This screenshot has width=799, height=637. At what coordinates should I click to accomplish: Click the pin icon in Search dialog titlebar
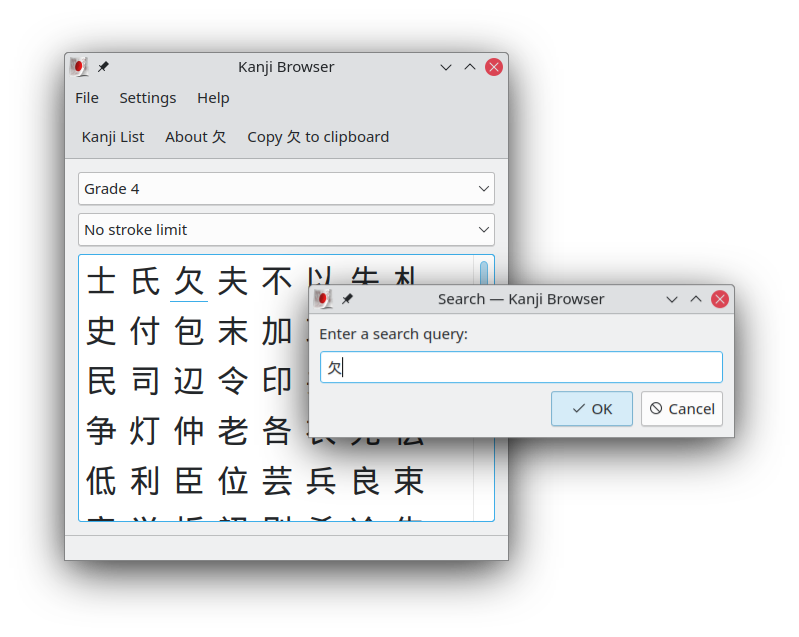point(347,299)
